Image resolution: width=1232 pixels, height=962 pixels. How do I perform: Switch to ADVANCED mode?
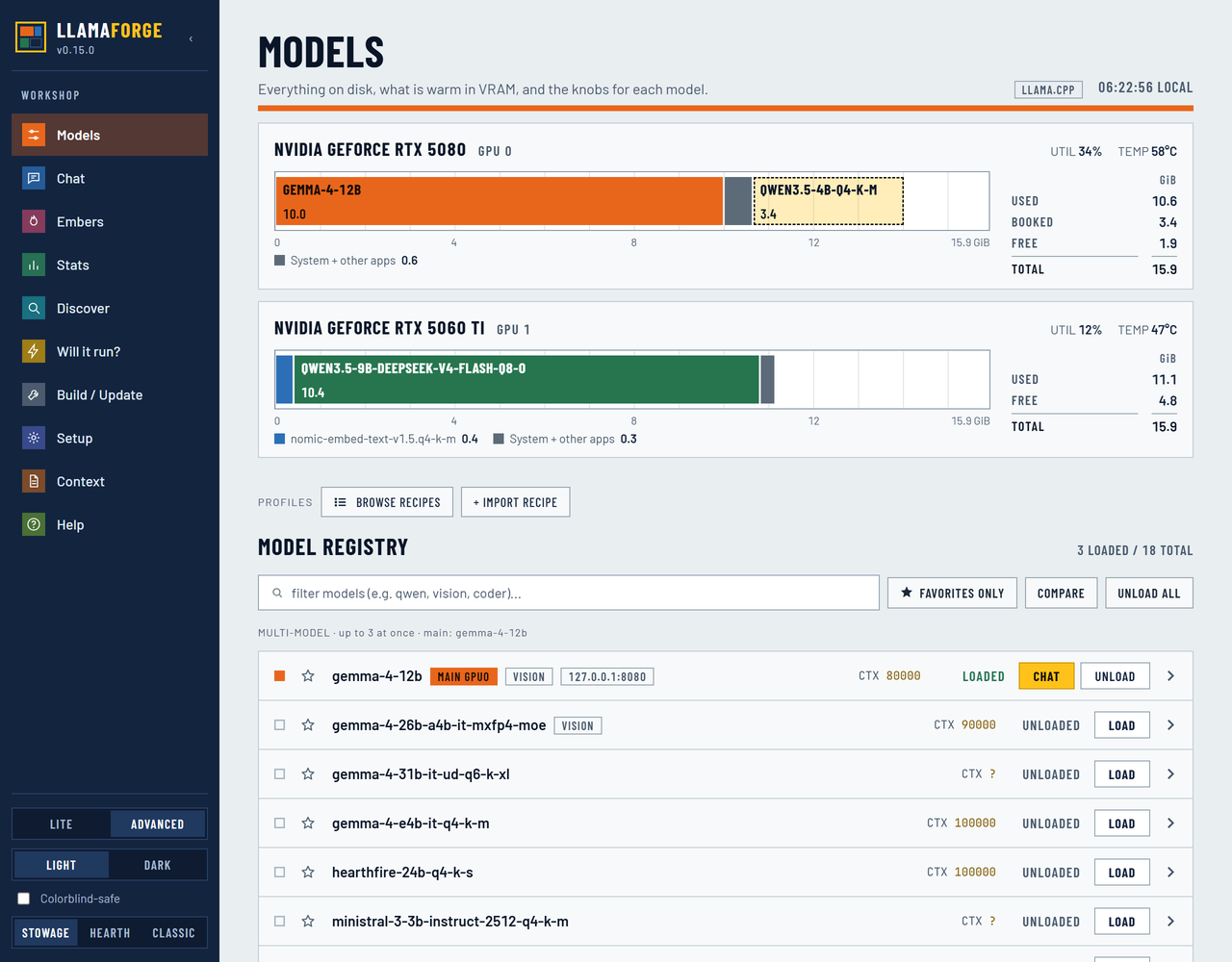click(x=158, y=824)
